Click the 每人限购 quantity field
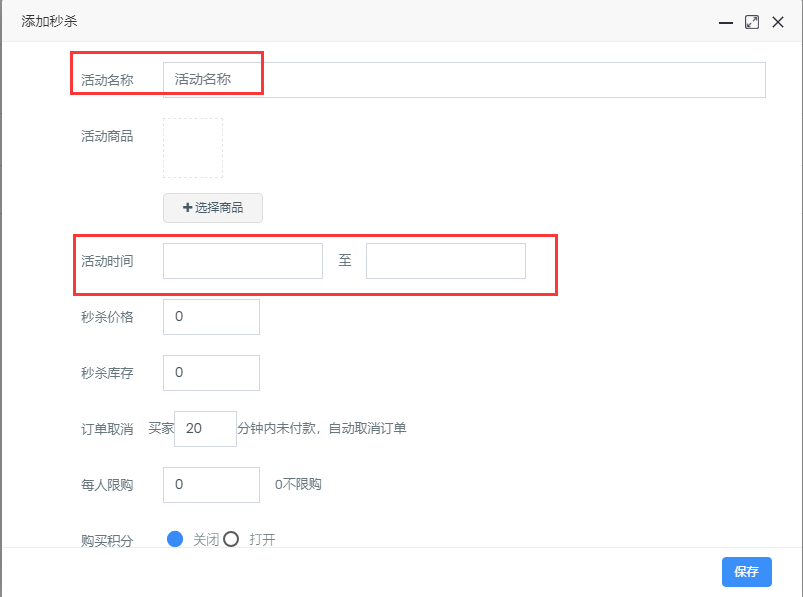Image resolution: width=803 pixels, height=597 pixels. 212,485
